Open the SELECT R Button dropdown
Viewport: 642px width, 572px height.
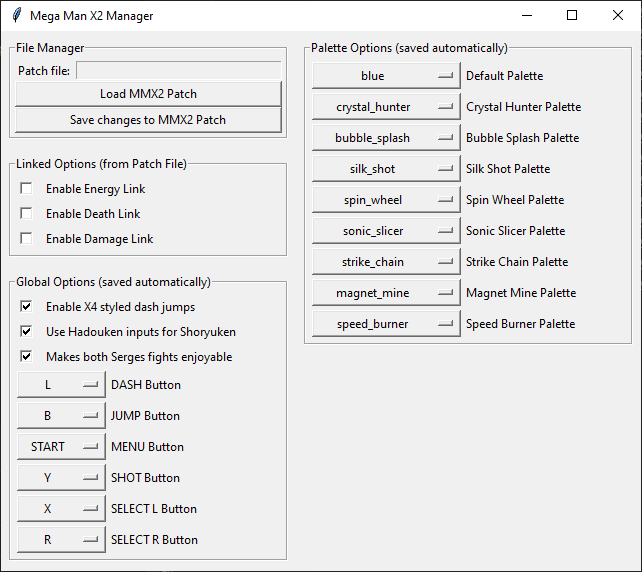61,539
